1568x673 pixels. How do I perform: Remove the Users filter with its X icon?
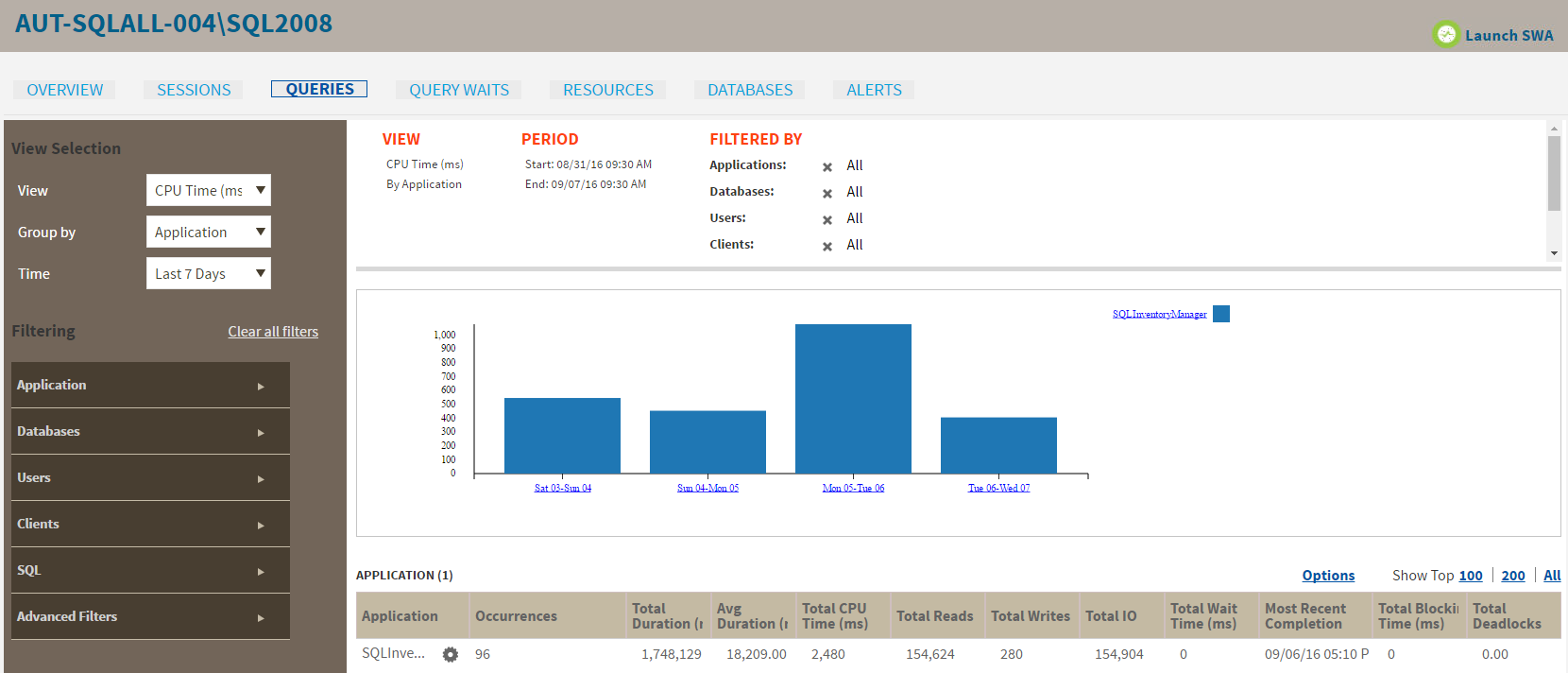tap(827, 219)
